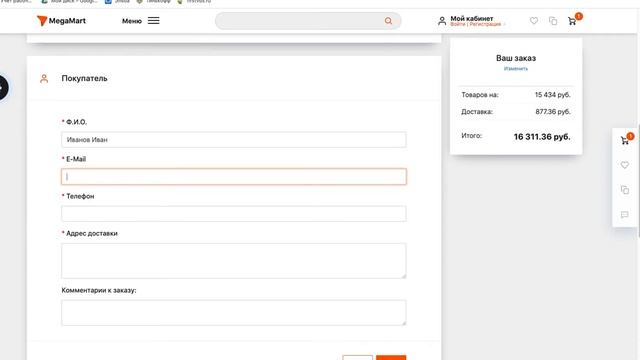The image size is (640, 360).
Task: Click the page vertical scrollbar
Action: (638, 180)
